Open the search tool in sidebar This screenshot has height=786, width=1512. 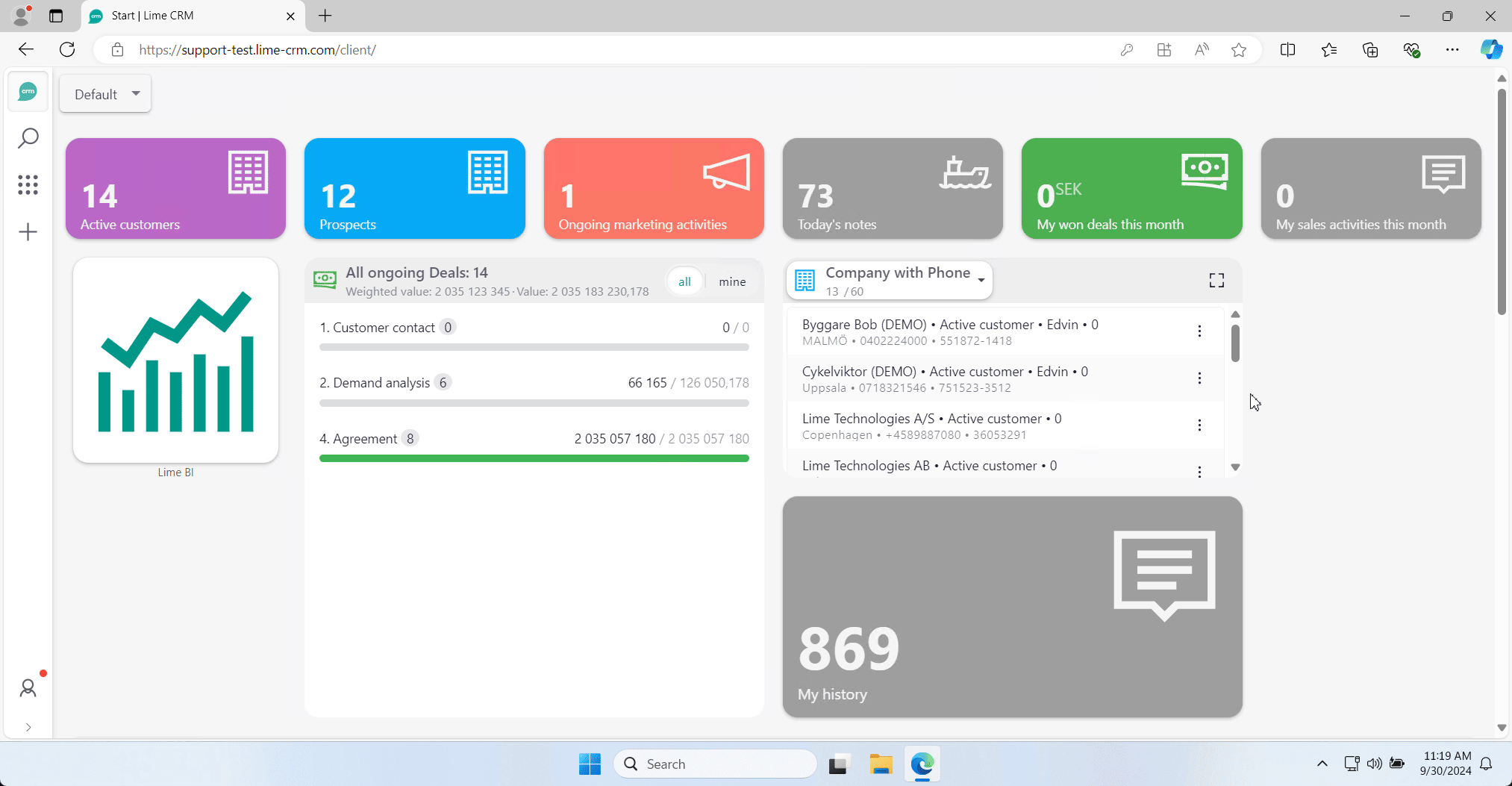click(x=28, y=138)
